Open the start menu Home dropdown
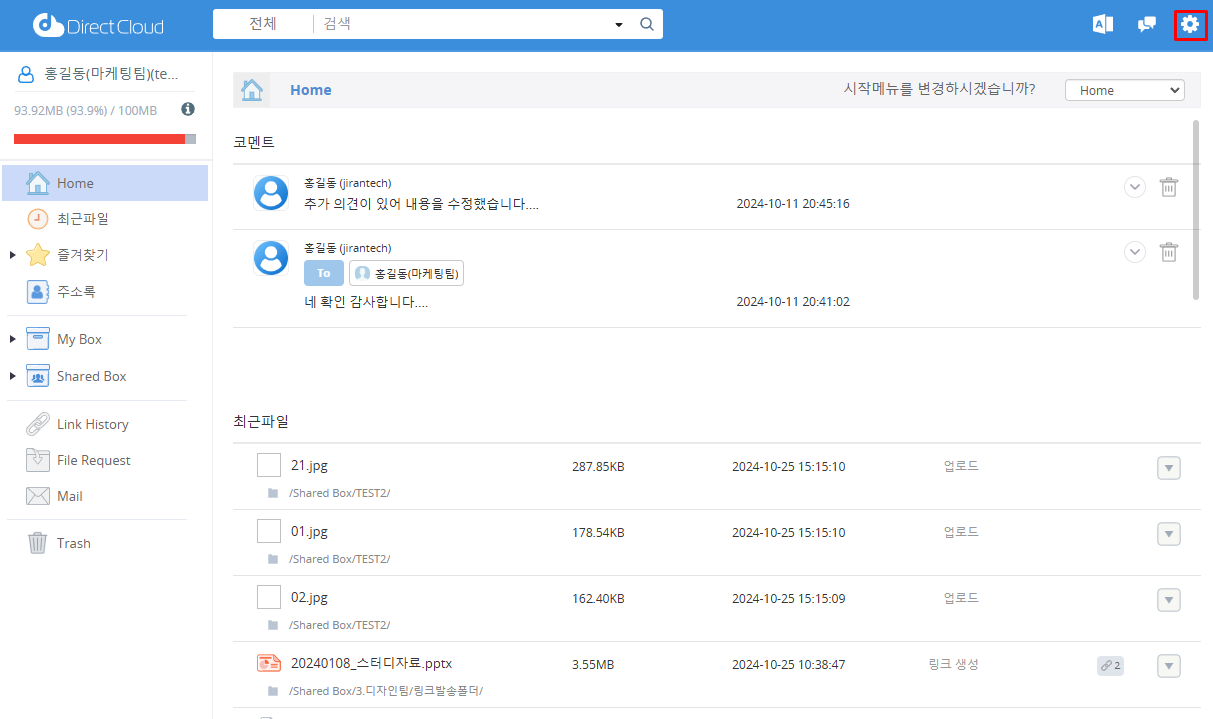Screen dimensions: 1213x719 pyautogui.click(x=1125, y=90)
